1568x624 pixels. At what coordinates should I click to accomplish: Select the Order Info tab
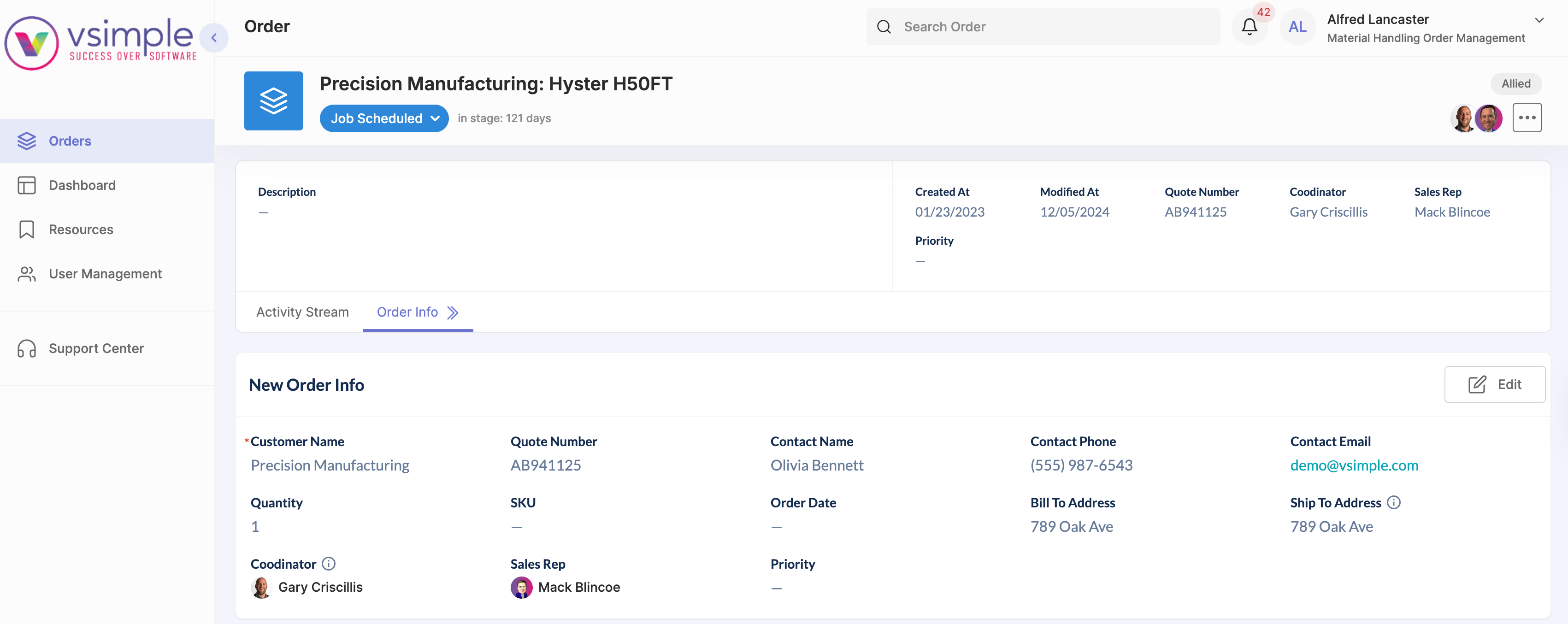[407, 312]
